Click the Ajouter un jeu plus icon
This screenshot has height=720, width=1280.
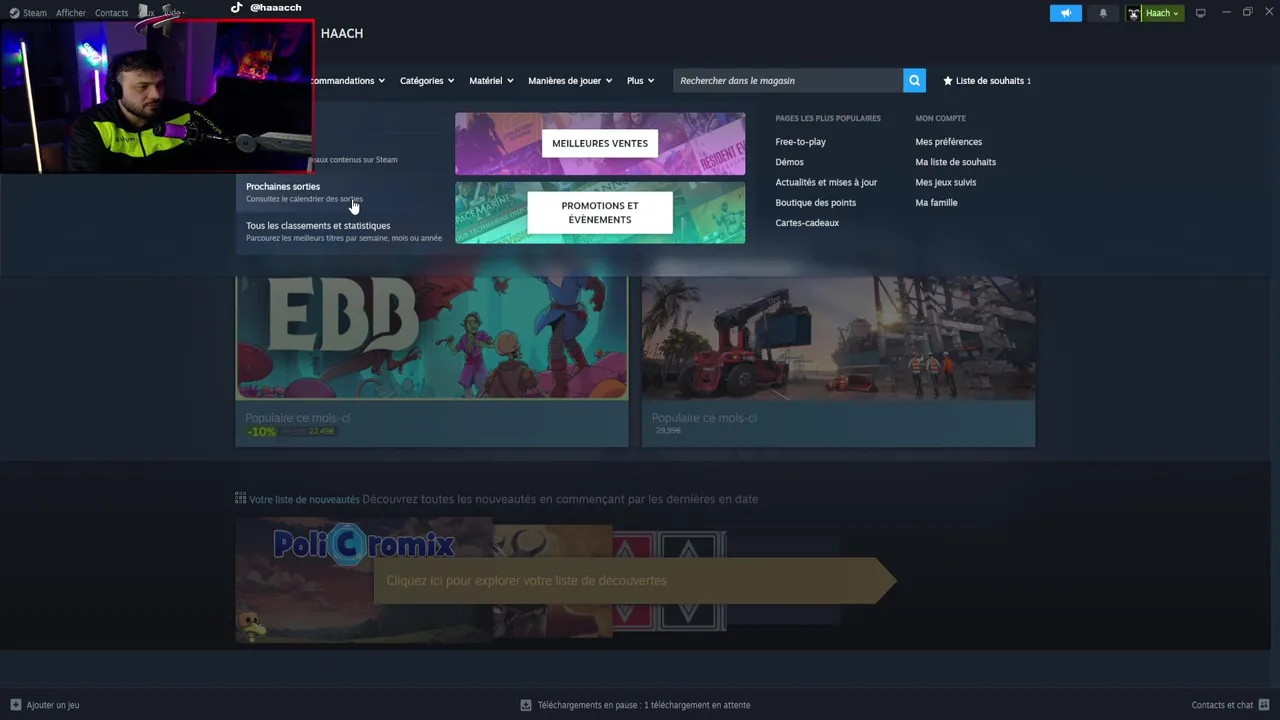[15, 705]
